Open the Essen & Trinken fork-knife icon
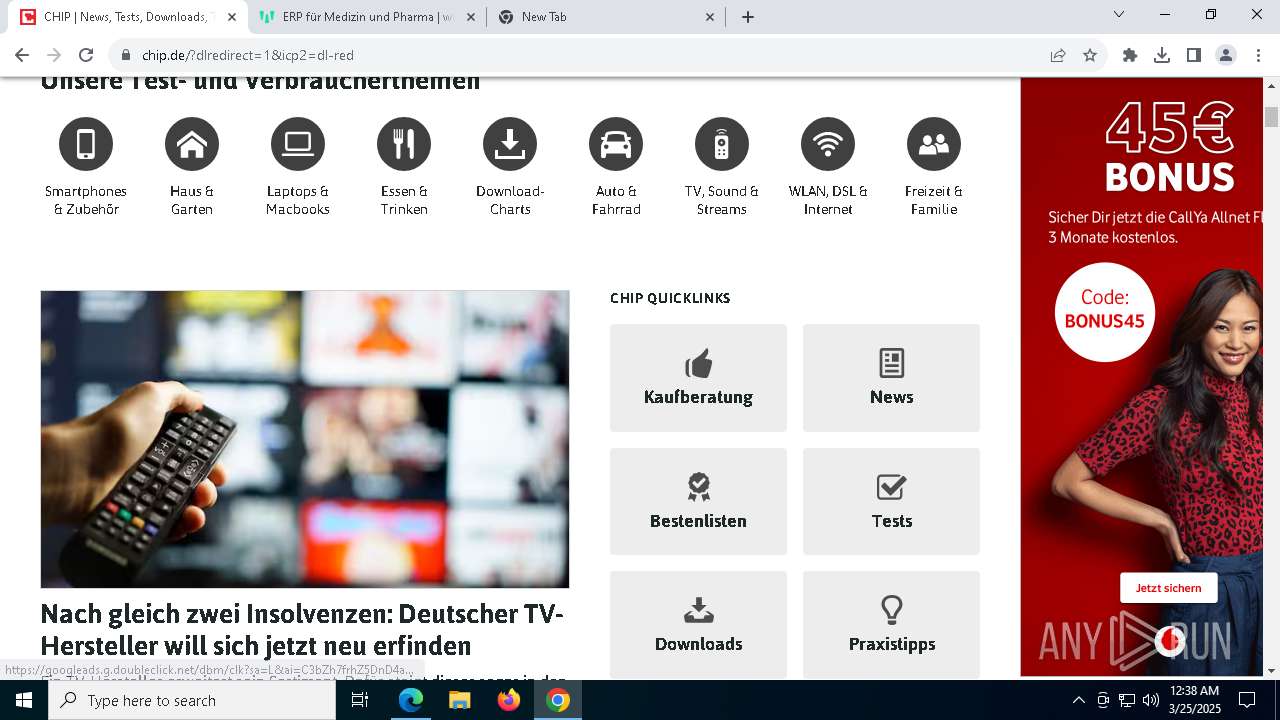Viewport: 1280px width, 720px height. click(404, 144)
